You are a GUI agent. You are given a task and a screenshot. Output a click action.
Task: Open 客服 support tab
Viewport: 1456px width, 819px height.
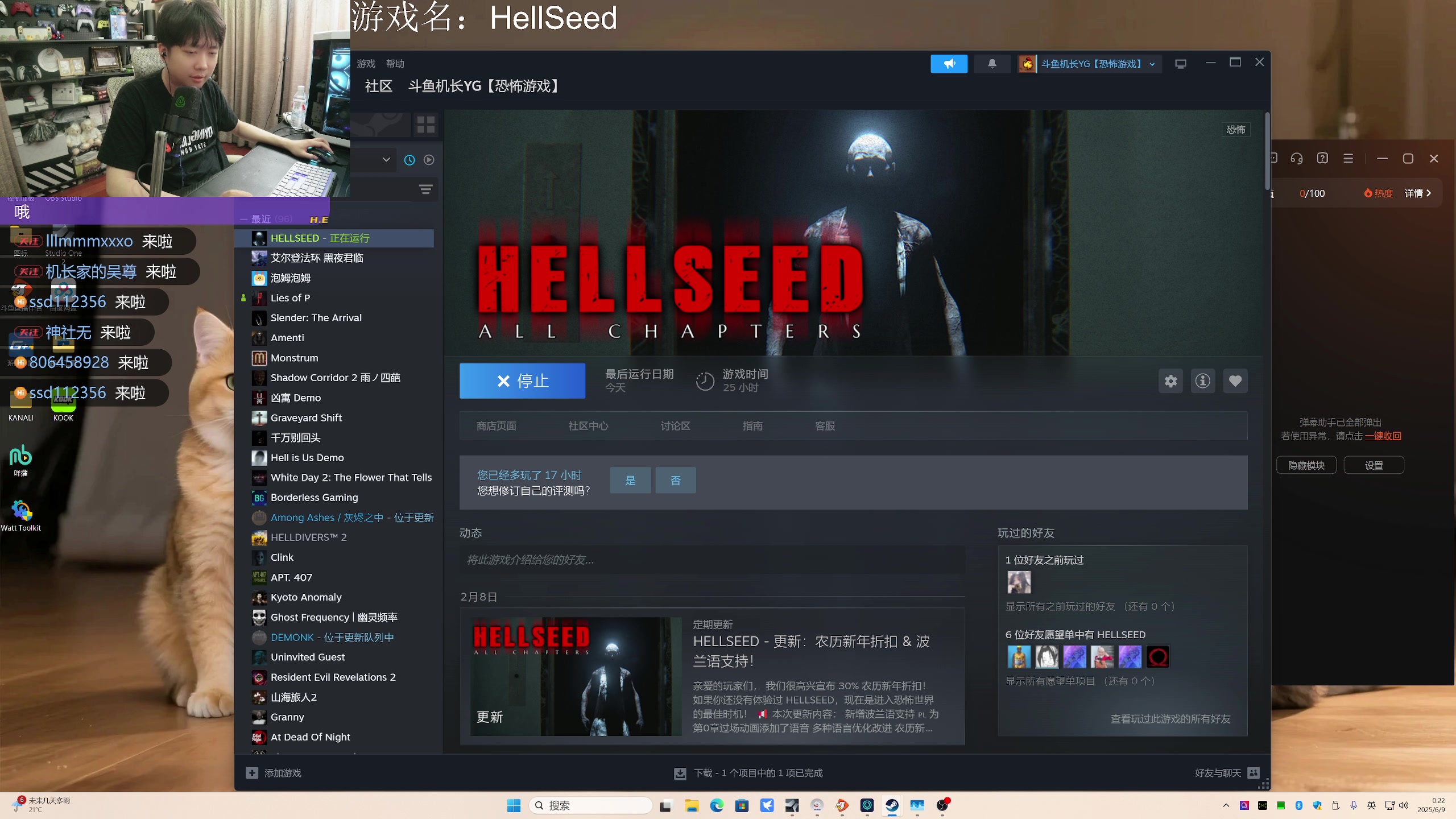pos(825,426)
